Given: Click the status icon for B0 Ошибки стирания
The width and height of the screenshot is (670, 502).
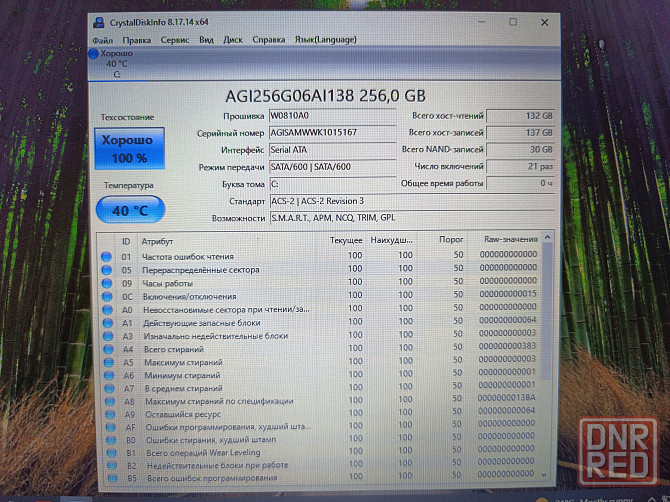Looking at the screenshot, I should [112, 440].
